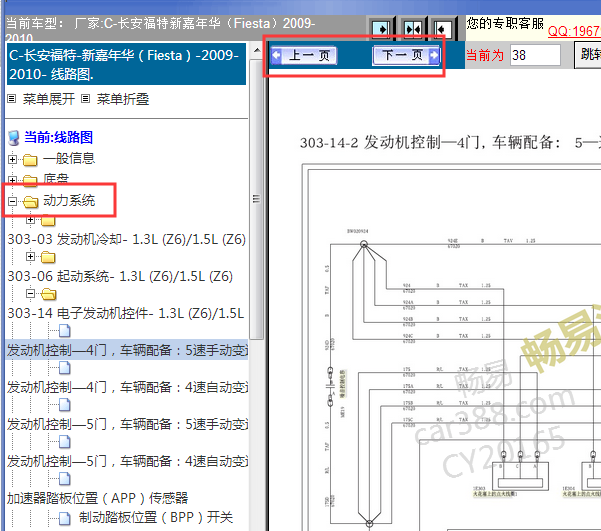Select 303-14 电子发动机控件 entry

(x=126, y=313)
